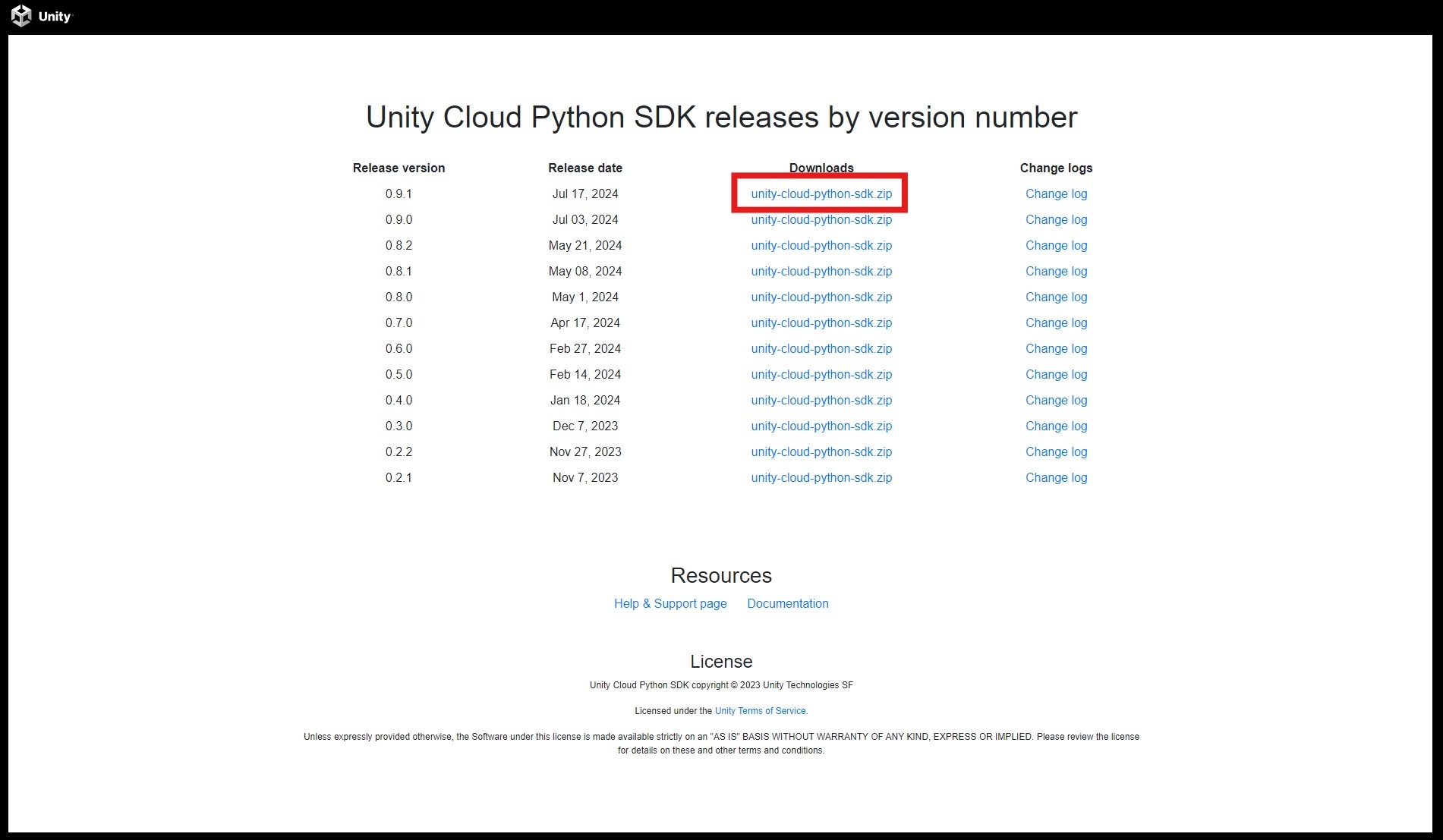
Task: Open Change log for Jan 18, 2024 release
Action: click(x=1056, y=400)
